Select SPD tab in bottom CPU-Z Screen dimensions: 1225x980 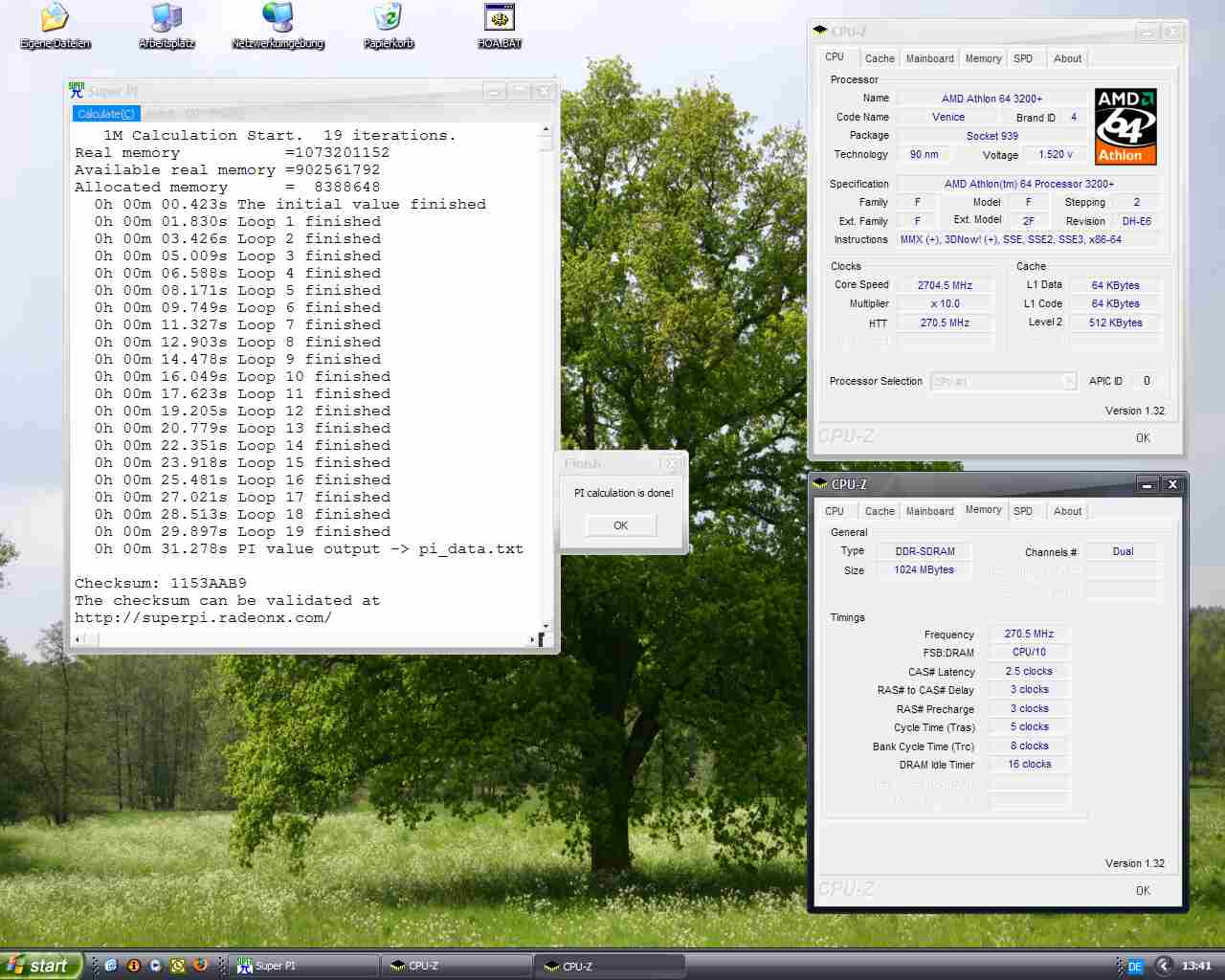(x=1023, y=511)
